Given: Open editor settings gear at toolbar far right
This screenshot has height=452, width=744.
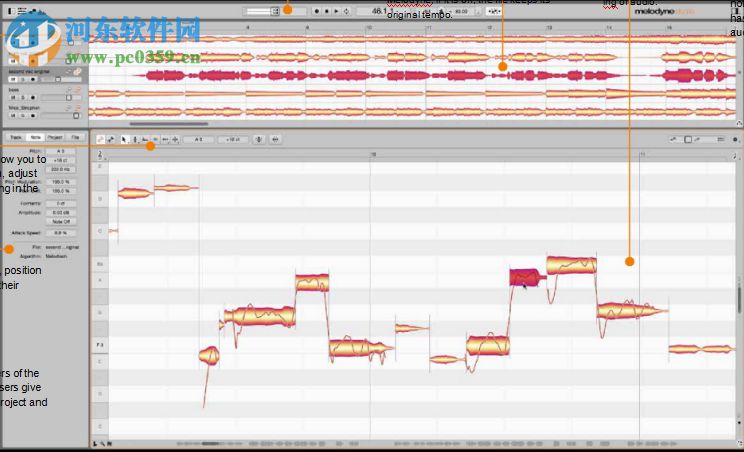Looking at the screenshot, I should 735,139.
